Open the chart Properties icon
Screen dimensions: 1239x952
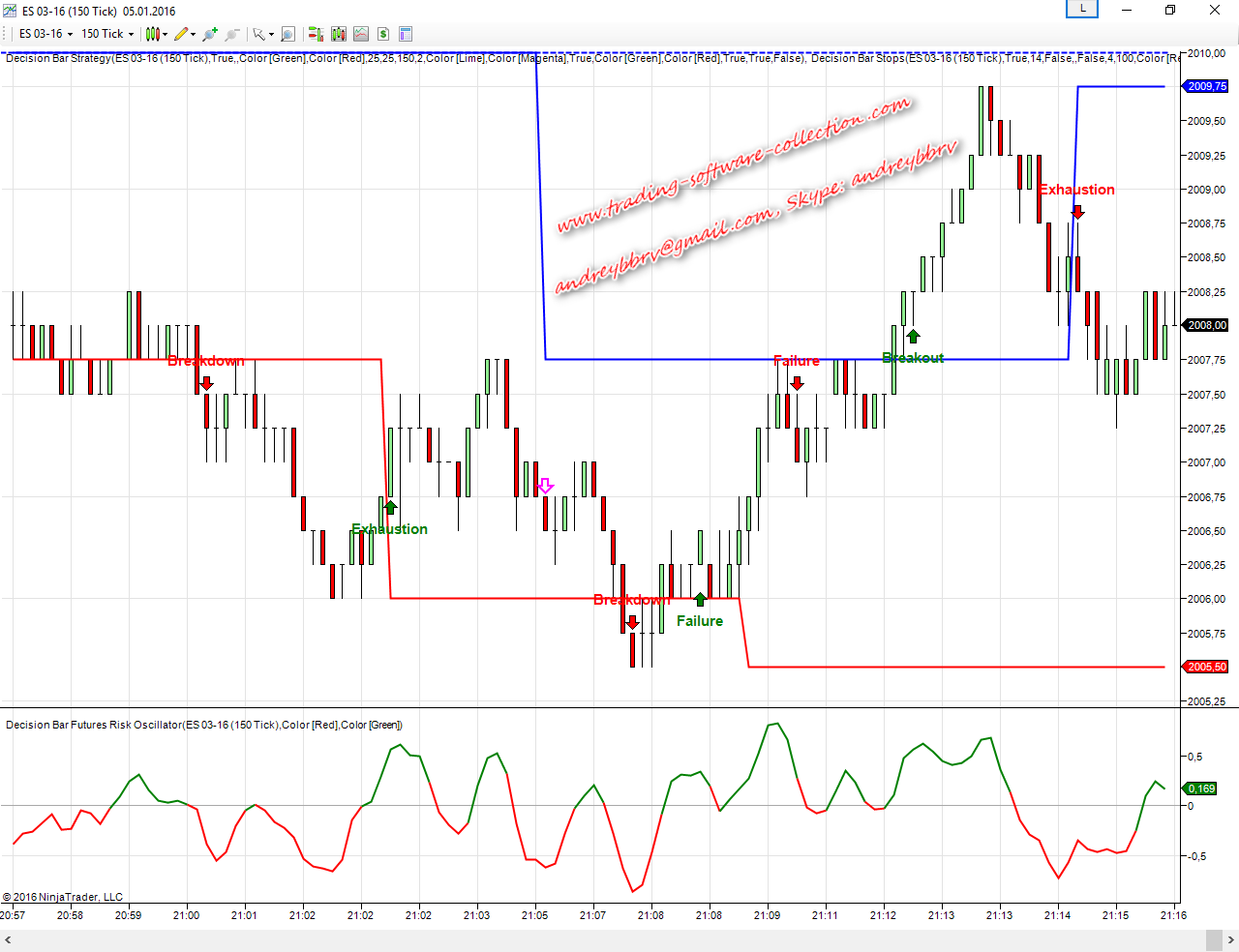coord(406,34)
